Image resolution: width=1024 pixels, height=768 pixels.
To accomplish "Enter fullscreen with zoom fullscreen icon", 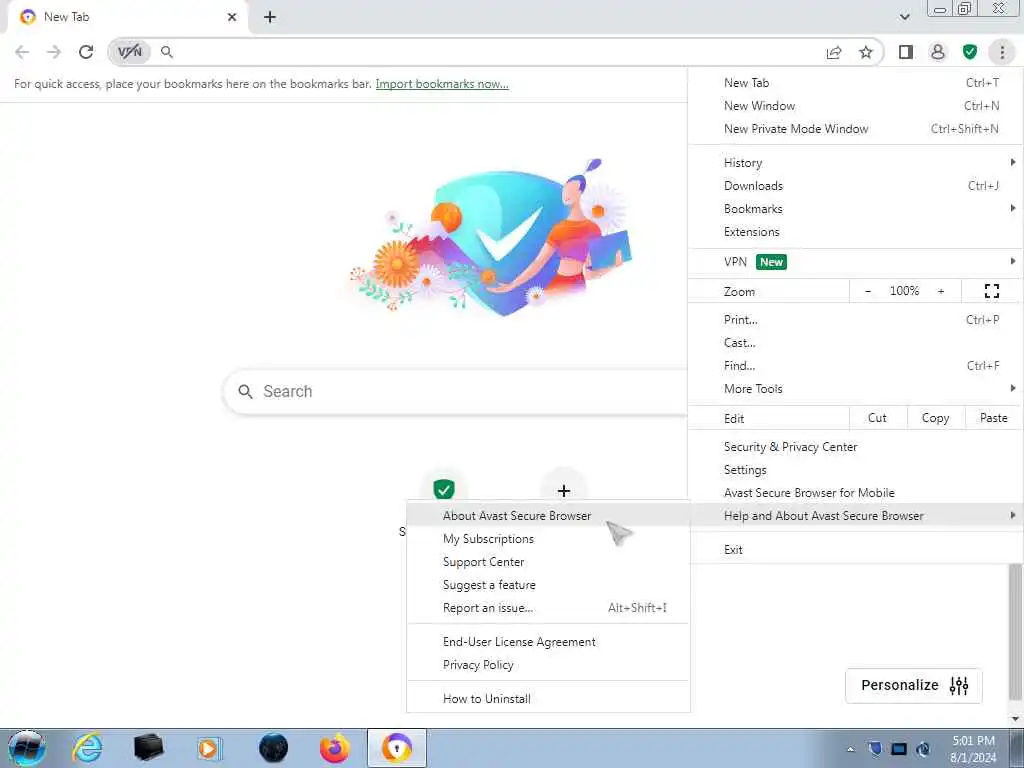I will pos(991,291).
